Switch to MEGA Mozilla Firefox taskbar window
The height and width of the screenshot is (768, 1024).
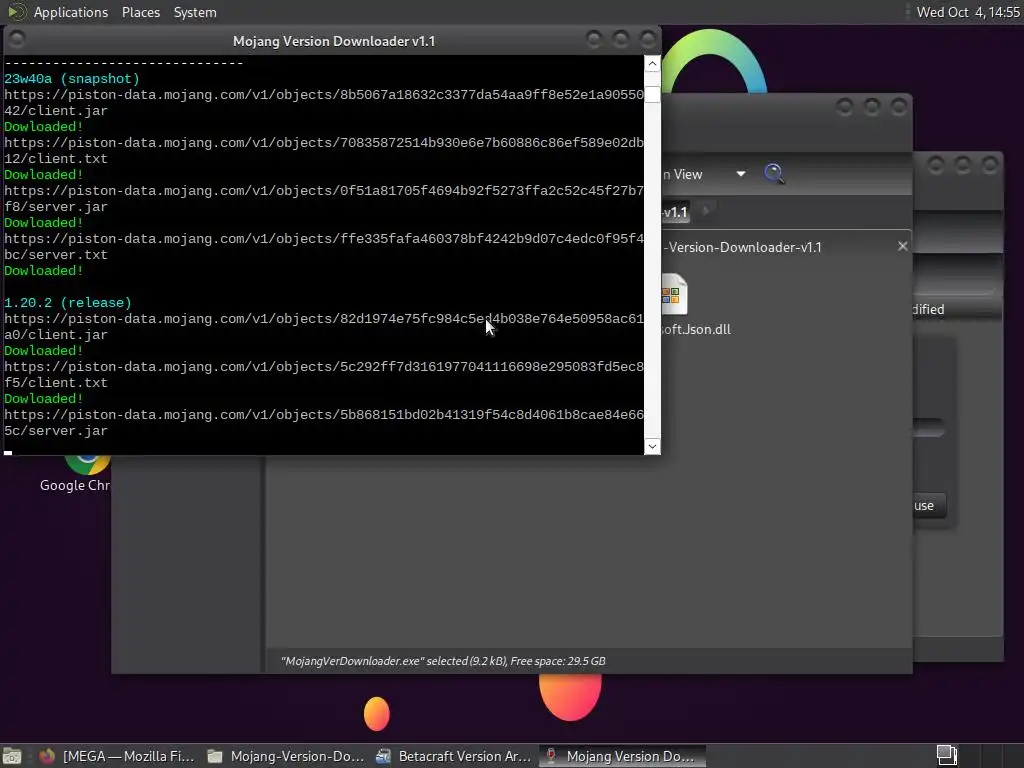tap(116, 756)
